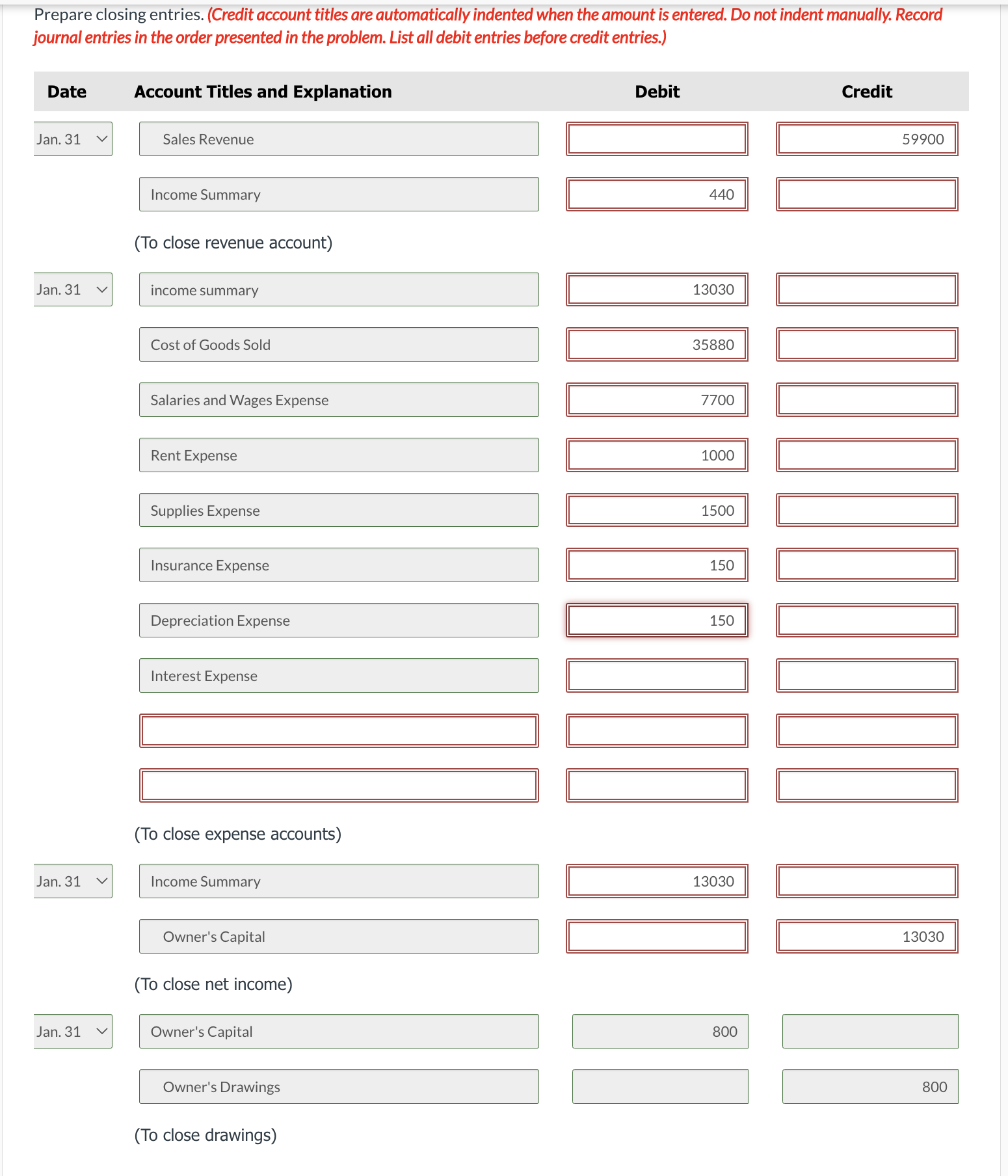Select the Depreciation Expense debit amount box
The width and height of the screenshot is (1008, 1176).
pos(657,620)
